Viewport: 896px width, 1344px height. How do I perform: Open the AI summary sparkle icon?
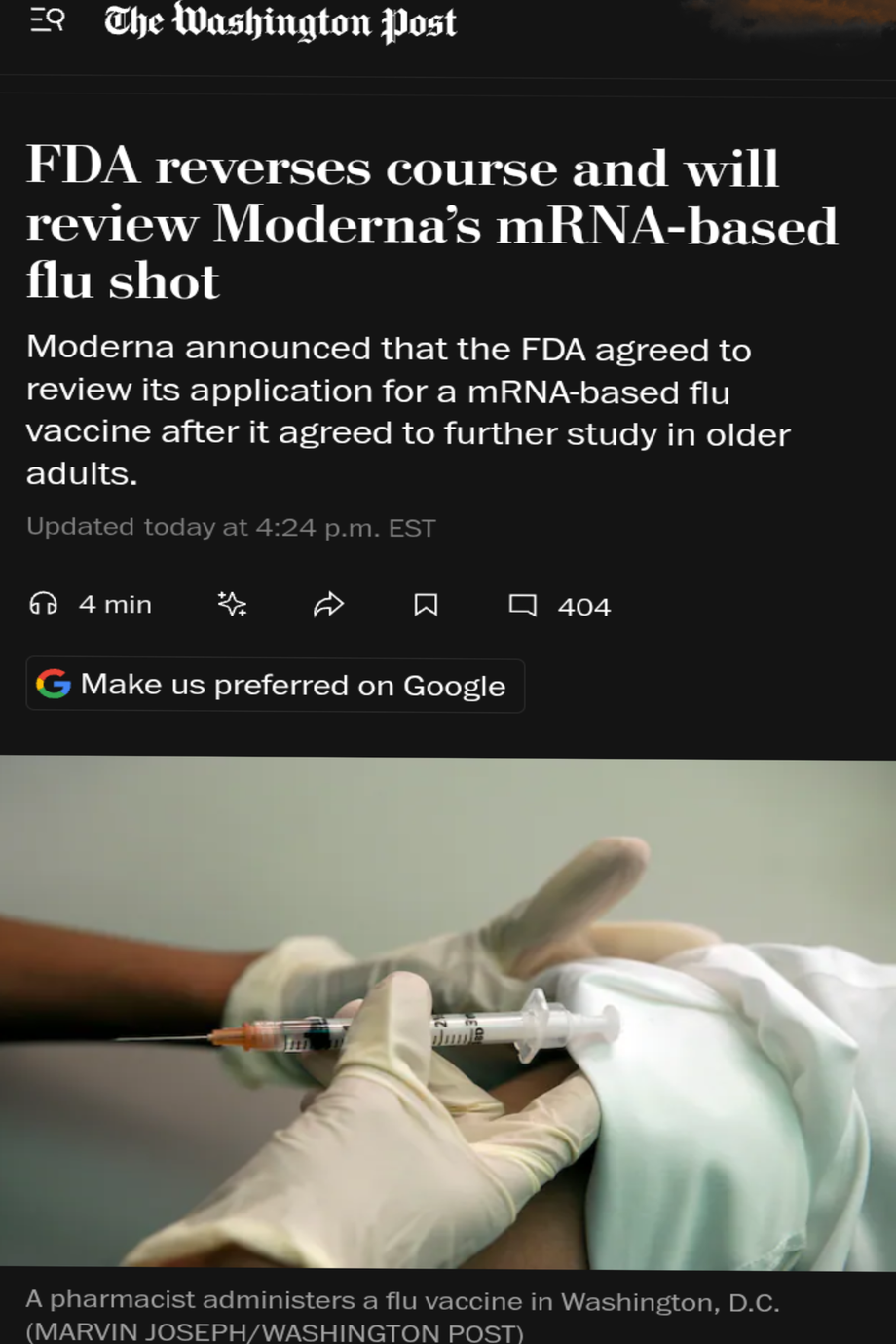[232, 605]
